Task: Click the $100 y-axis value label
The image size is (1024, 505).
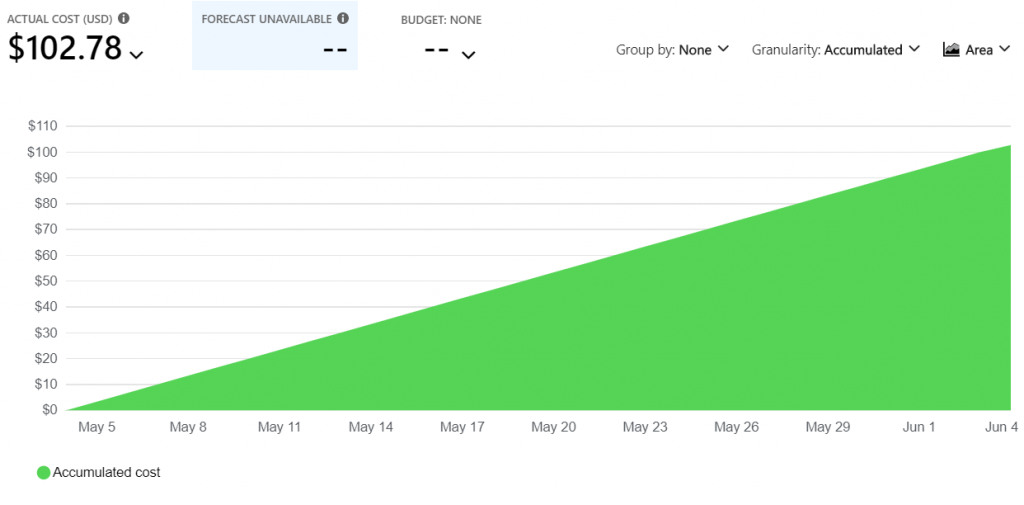Action: pos(42,152)
